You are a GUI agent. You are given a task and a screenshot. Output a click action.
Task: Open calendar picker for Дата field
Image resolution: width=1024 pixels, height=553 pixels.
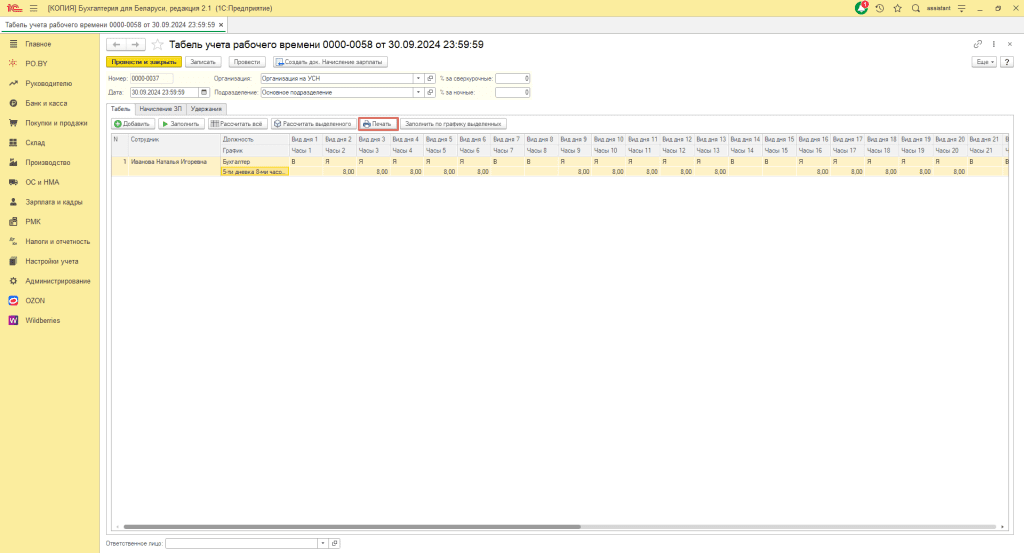(x=204, y=93)
